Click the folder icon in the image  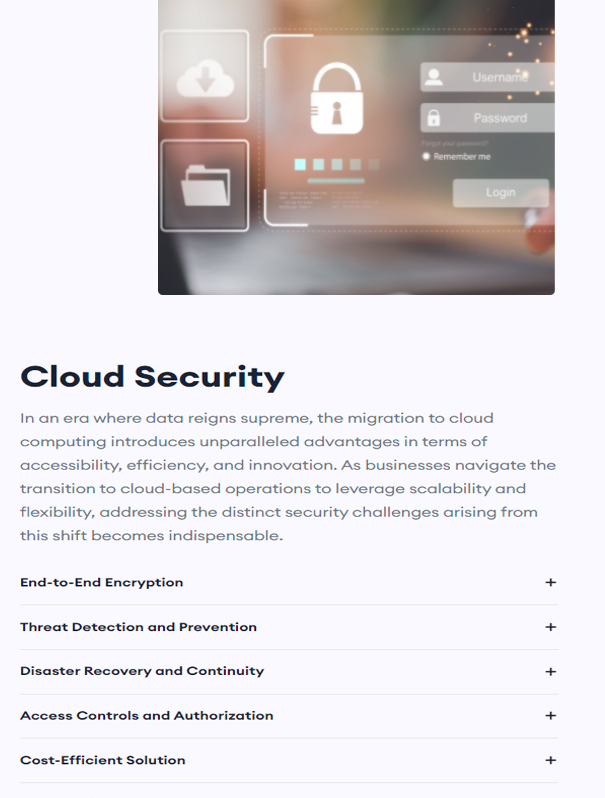(x=205, y=185)
